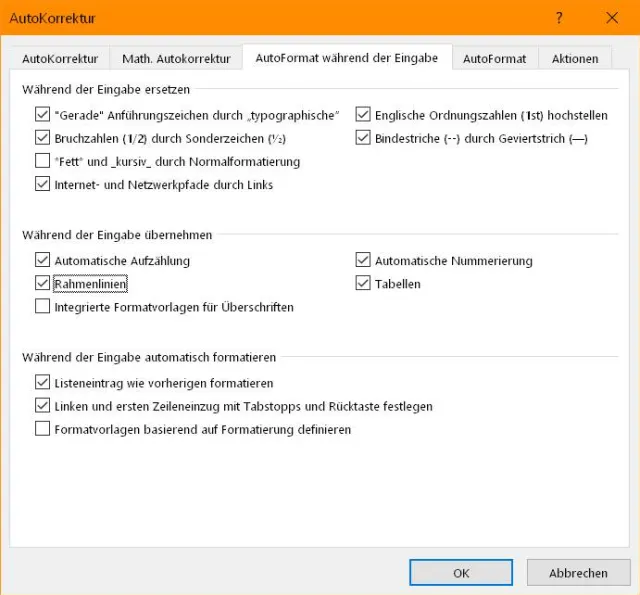
Task: Close the AutoKorrektur dialog
Action: (612, 17)
